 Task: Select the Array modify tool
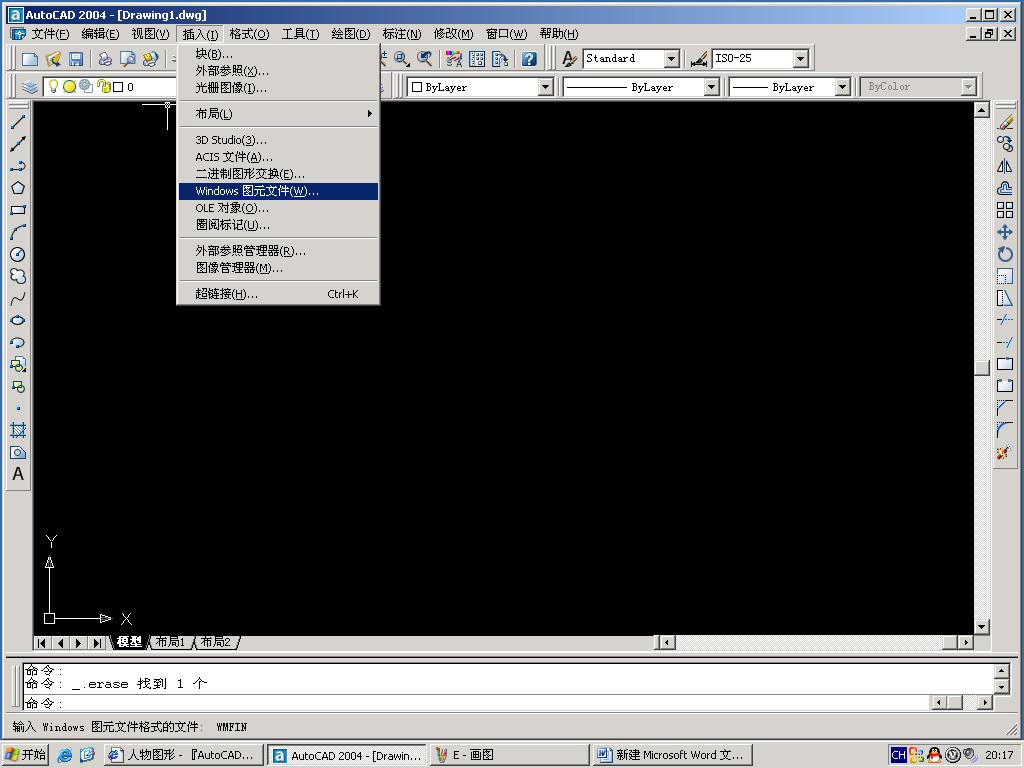point(1005,210)
